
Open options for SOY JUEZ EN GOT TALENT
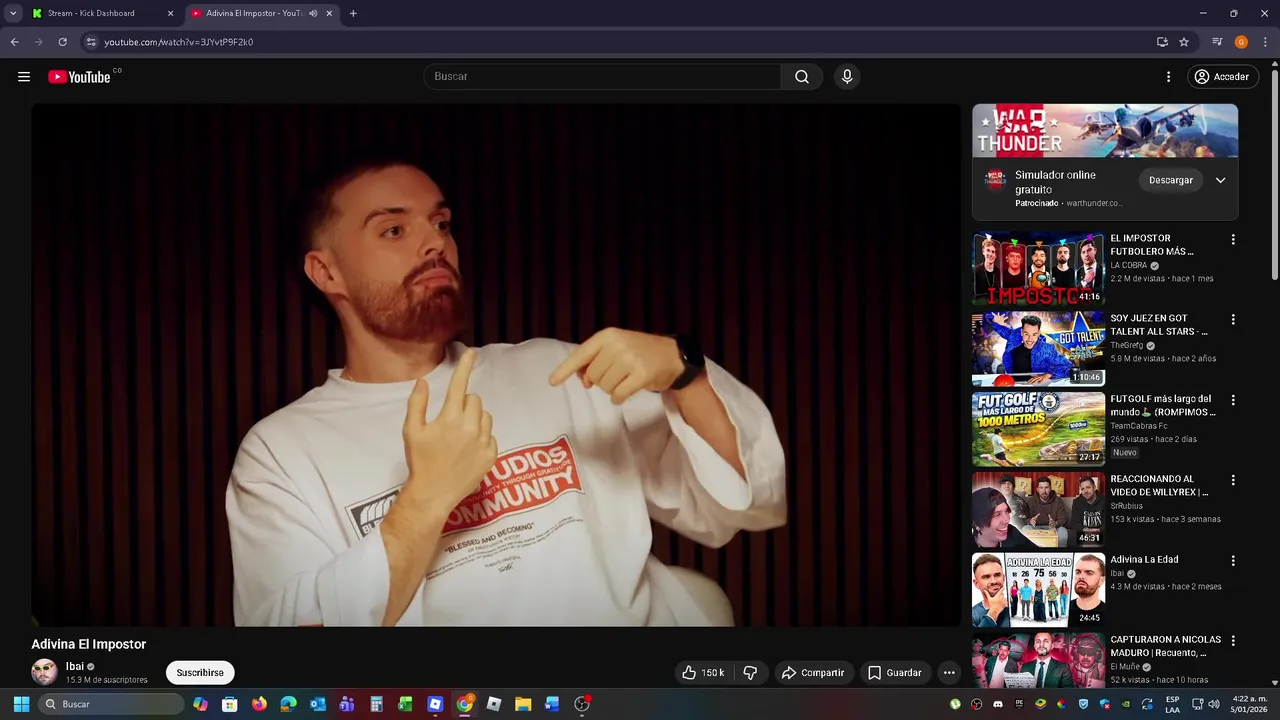click(x=1233, y=320)
